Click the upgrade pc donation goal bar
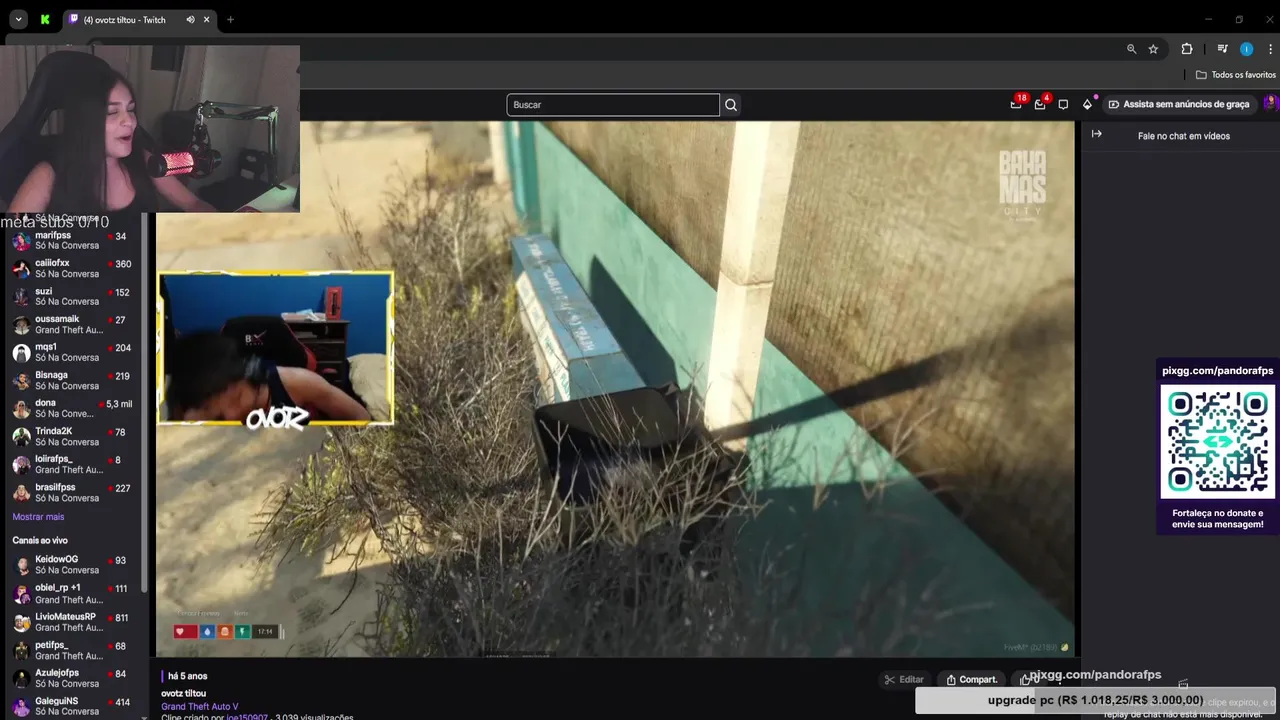 (x=1095, y=700)
